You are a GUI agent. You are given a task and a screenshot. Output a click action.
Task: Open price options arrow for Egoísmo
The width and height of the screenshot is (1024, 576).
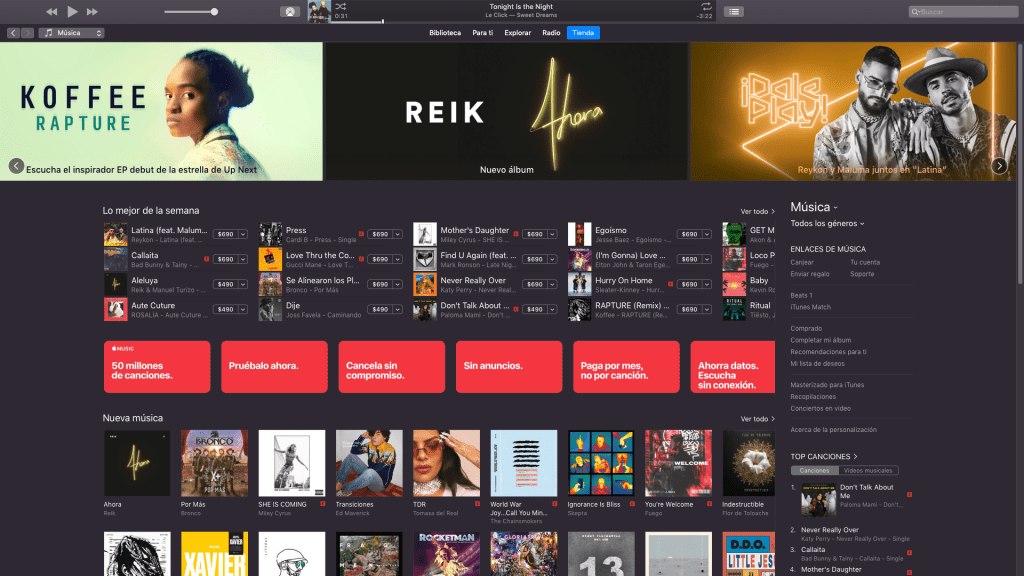707,234
